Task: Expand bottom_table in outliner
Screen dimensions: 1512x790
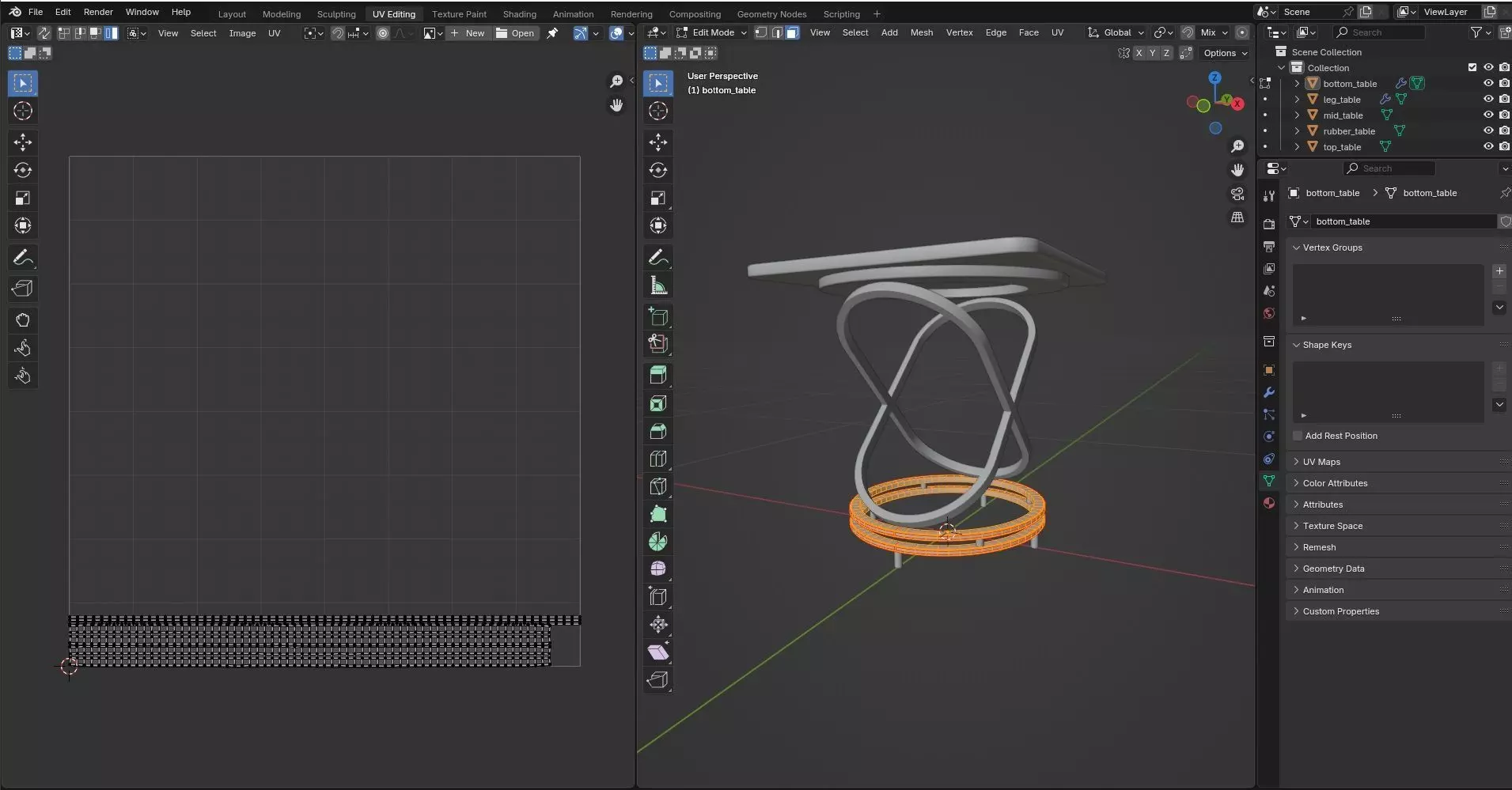Action: click(x=1297, y=83)
